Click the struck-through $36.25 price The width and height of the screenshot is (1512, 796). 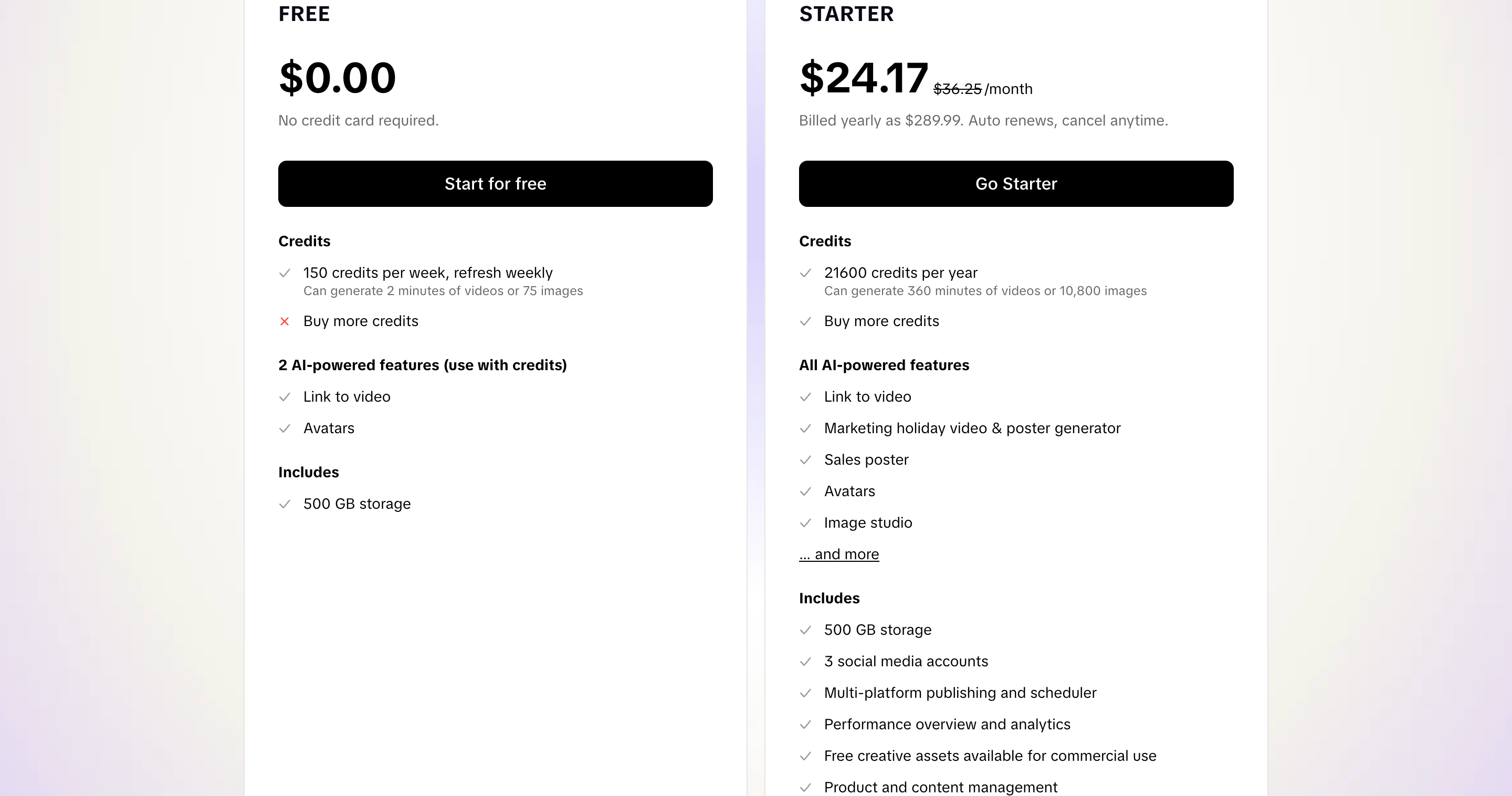957,89
